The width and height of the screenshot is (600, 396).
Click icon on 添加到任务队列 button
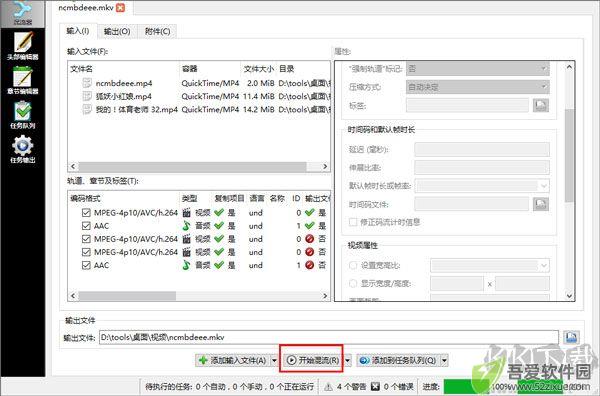coord(364,360)
